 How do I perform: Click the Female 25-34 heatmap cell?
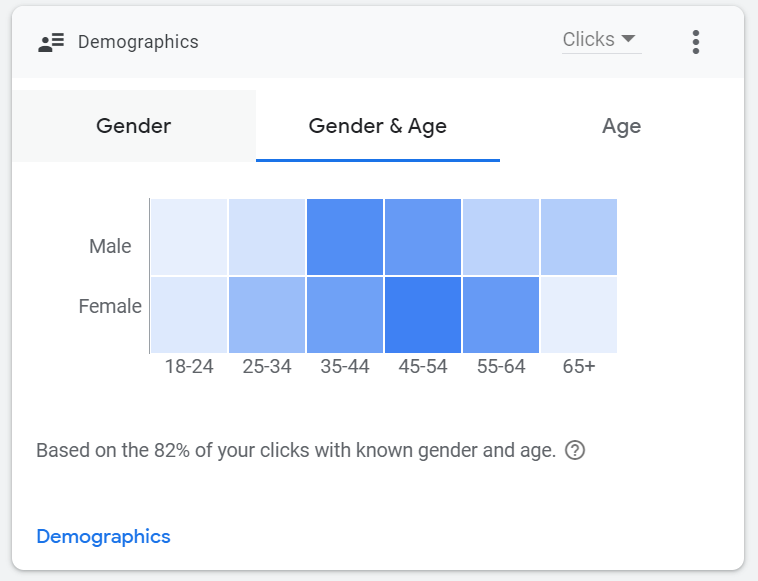[x=267, y=315]
